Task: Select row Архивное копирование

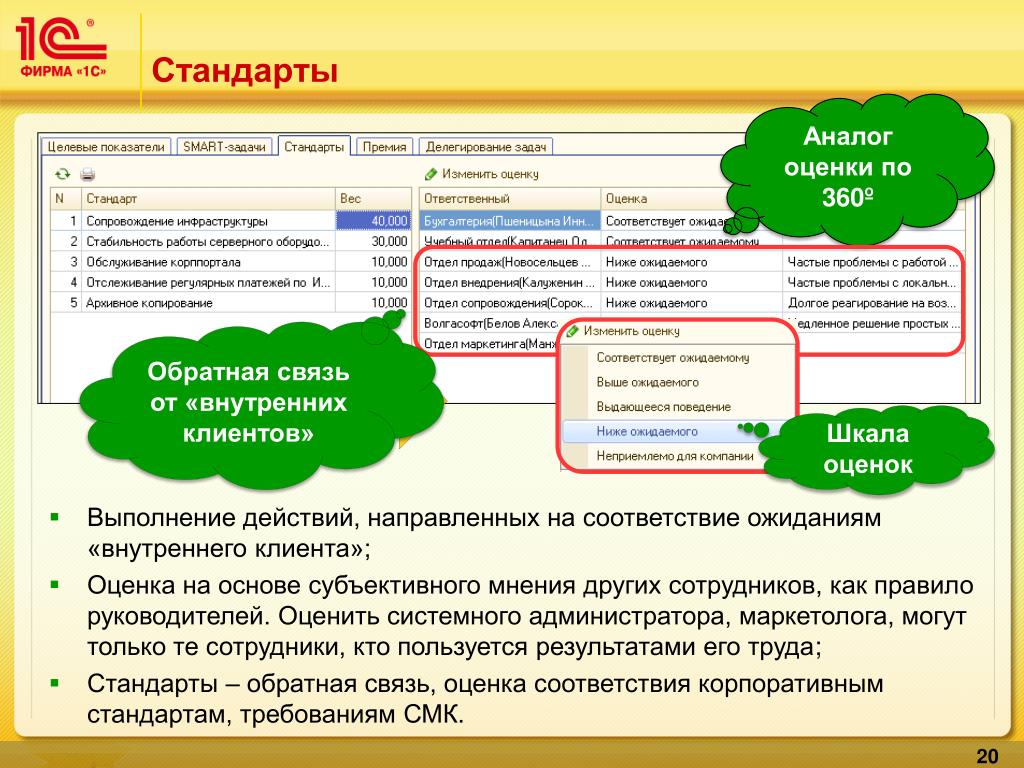Action: pos(231,302)
